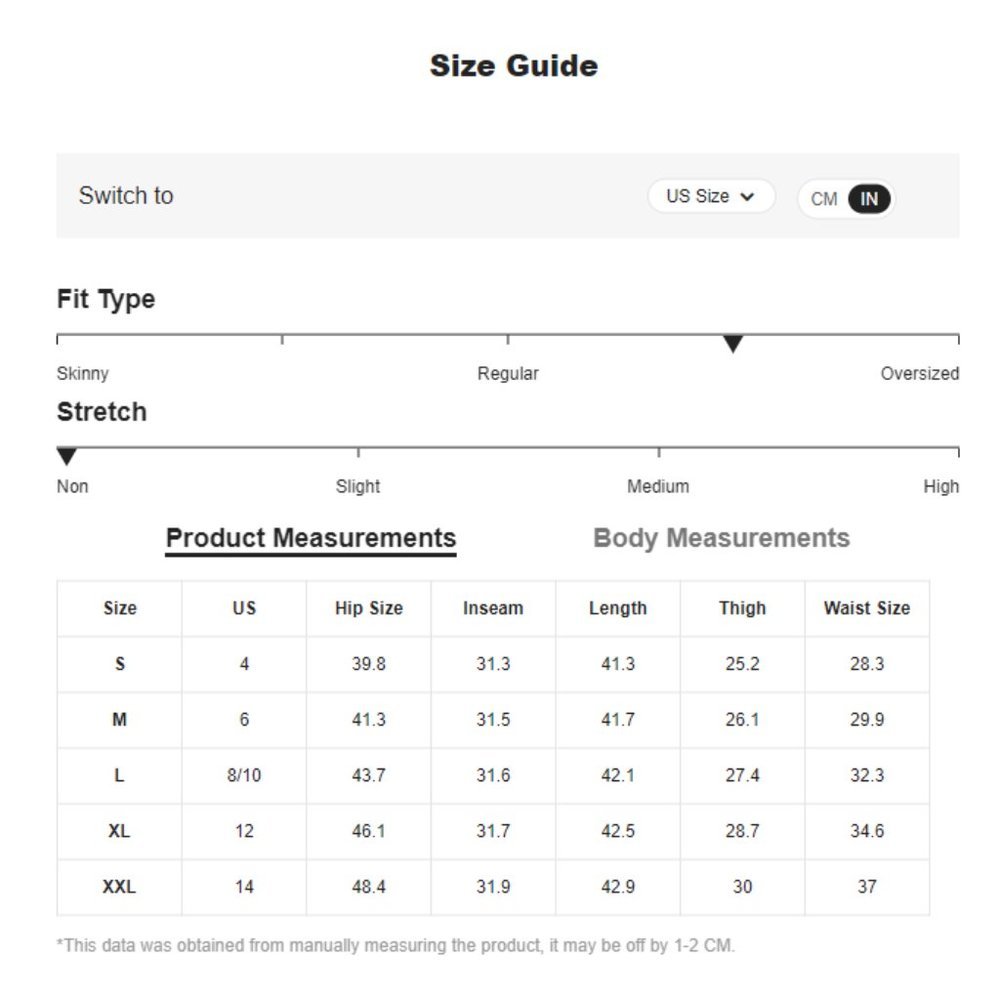The width and height of the screenshot is (1000, 1000).
Task: Click the Regular fit label
Action: (x=508, y=374)
